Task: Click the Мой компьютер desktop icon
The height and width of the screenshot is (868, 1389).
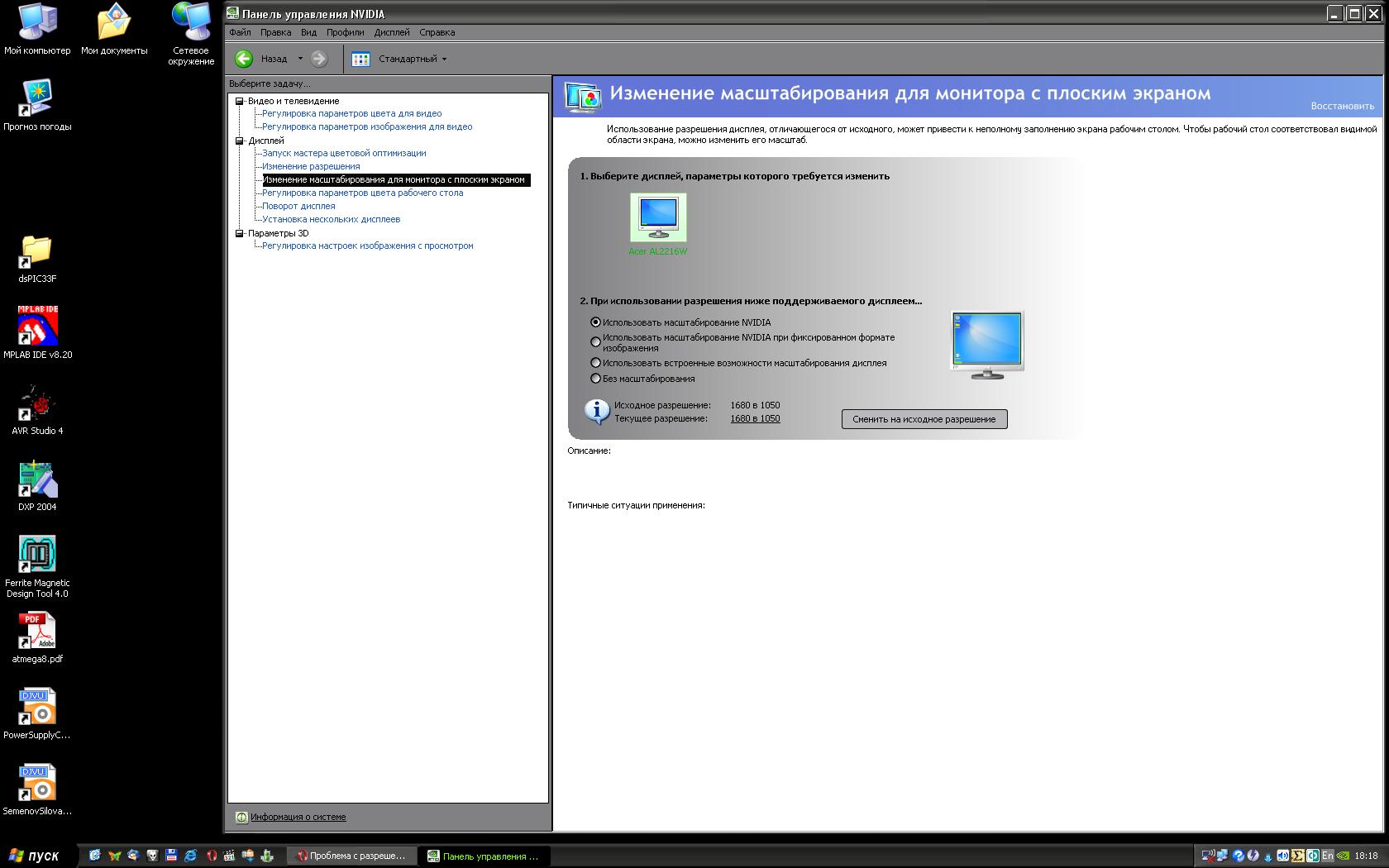Action: [37, 22]
